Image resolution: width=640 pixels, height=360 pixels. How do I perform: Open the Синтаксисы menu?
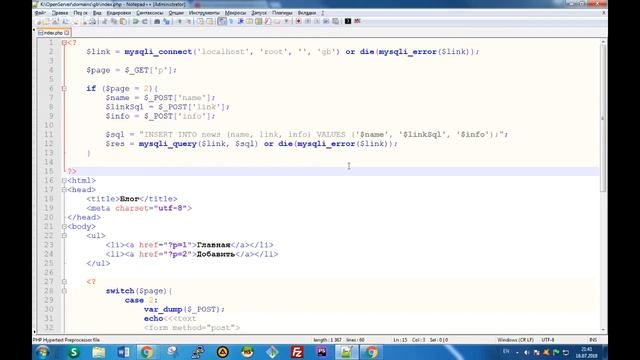[x=149, y=13]
